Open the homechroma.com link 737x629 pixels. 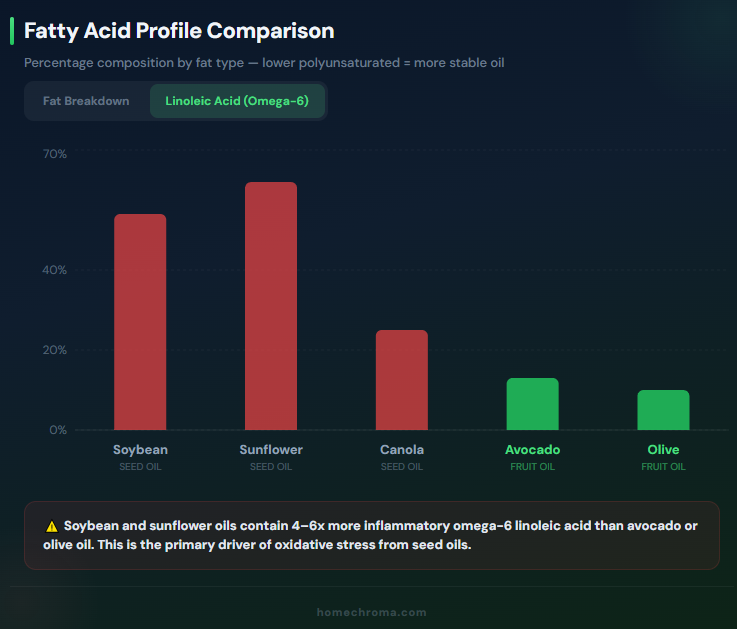coord(371,612)
